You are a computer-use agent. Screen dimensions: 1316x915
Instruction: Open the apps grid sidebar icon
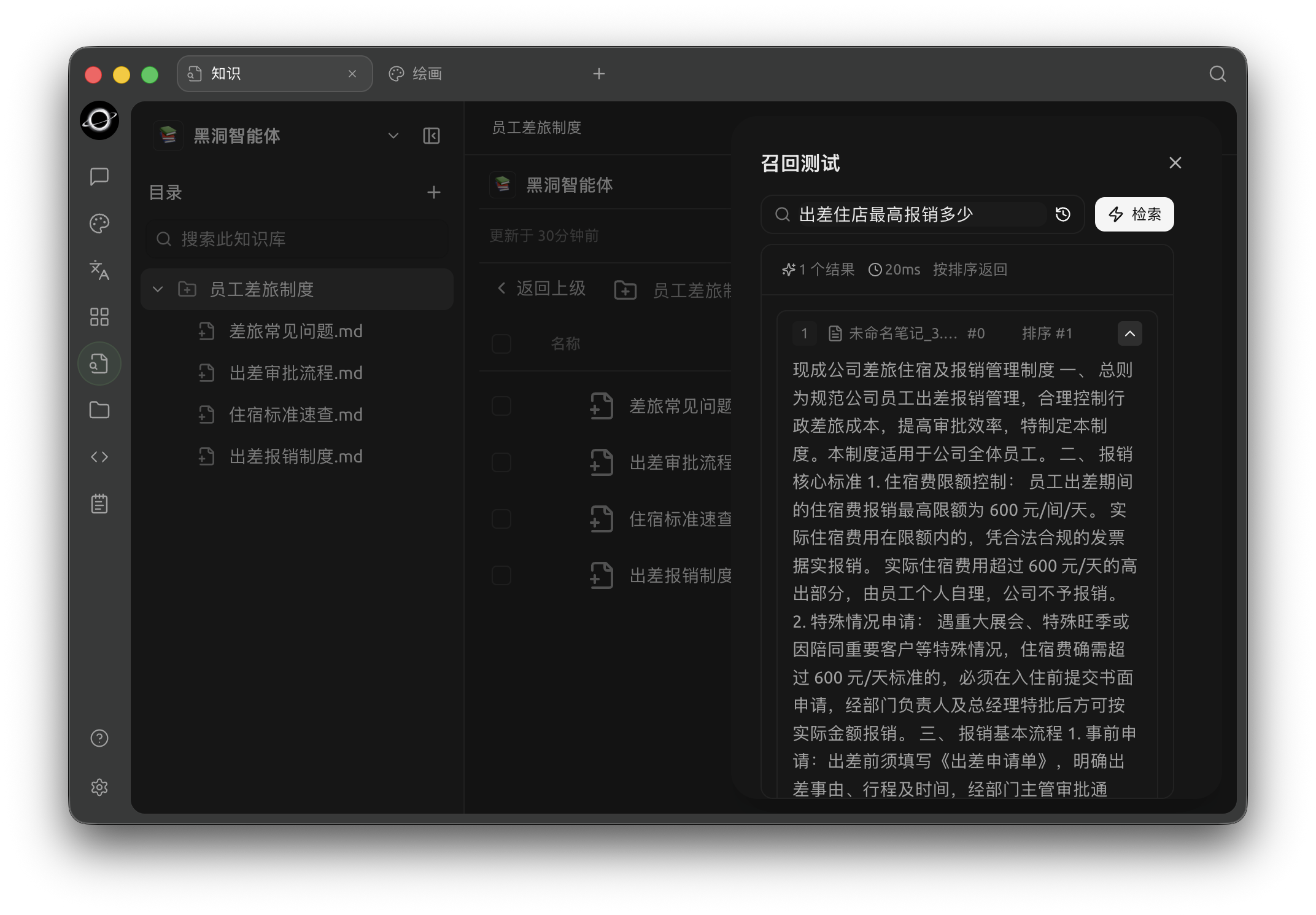tap(99, 317)
